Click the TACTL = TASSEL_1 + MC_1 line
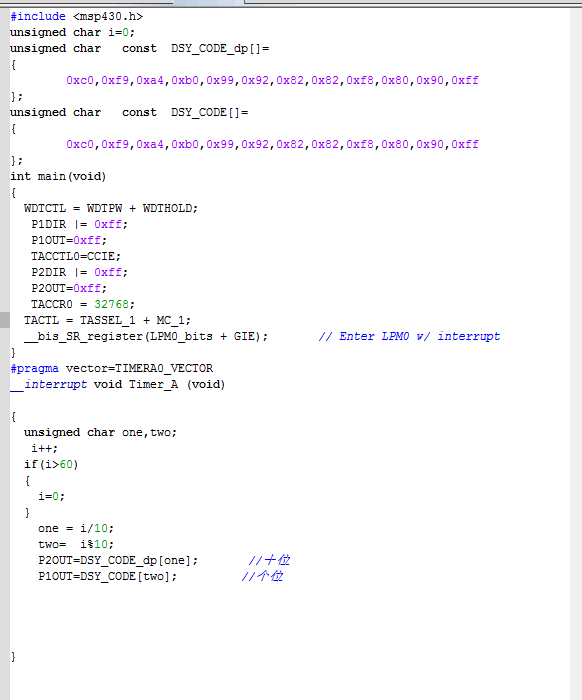The image size is (582, 700). [x=107, y=321]
